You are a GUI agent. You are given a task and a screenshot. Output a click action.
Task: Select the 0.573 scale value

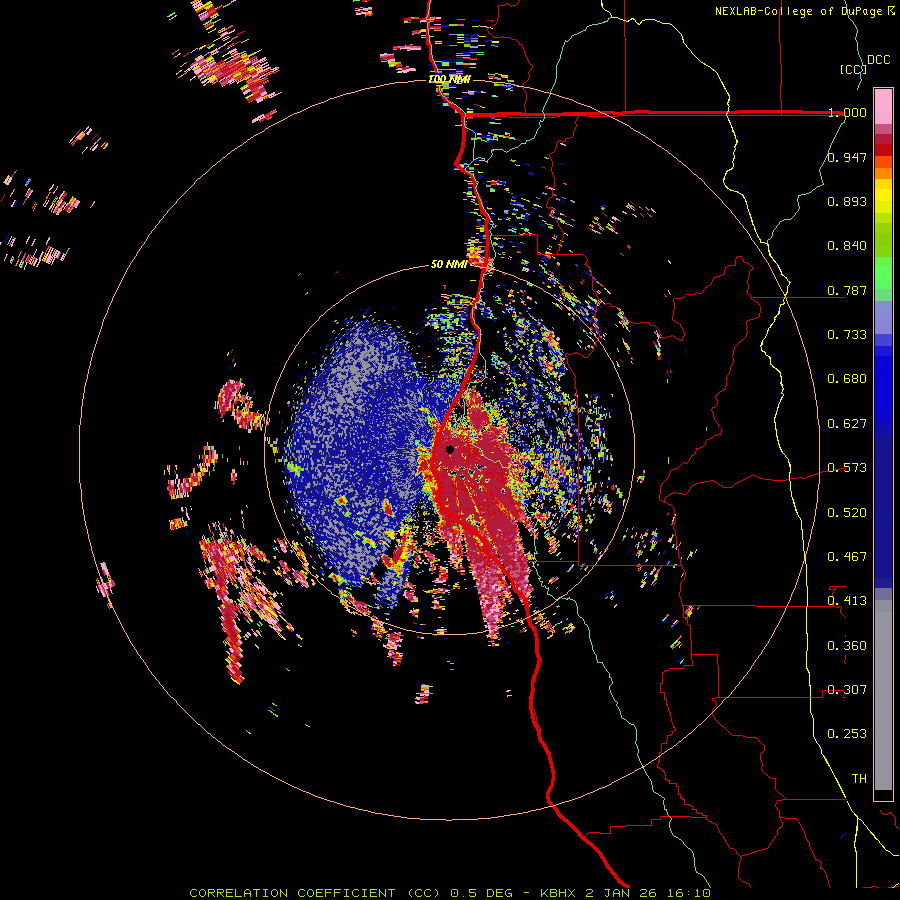(847, 468)
